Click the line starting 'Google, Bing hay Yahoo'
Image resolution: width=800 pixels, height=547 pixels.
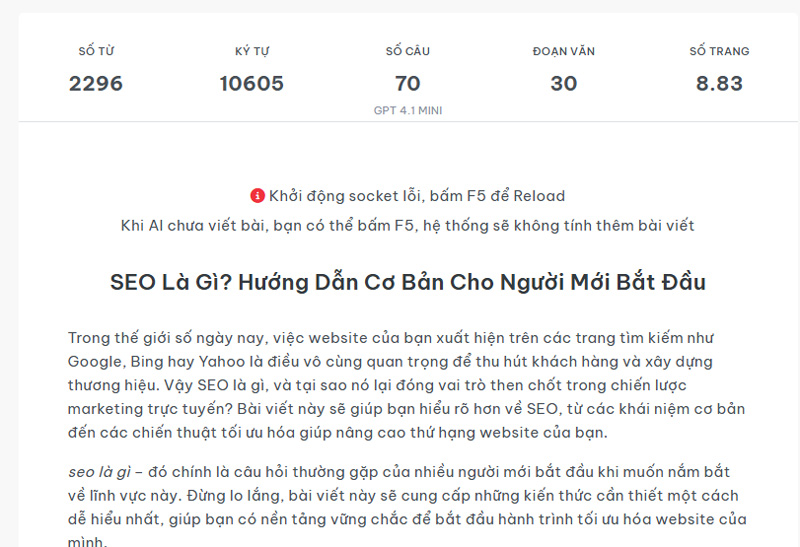click(390, 361)
